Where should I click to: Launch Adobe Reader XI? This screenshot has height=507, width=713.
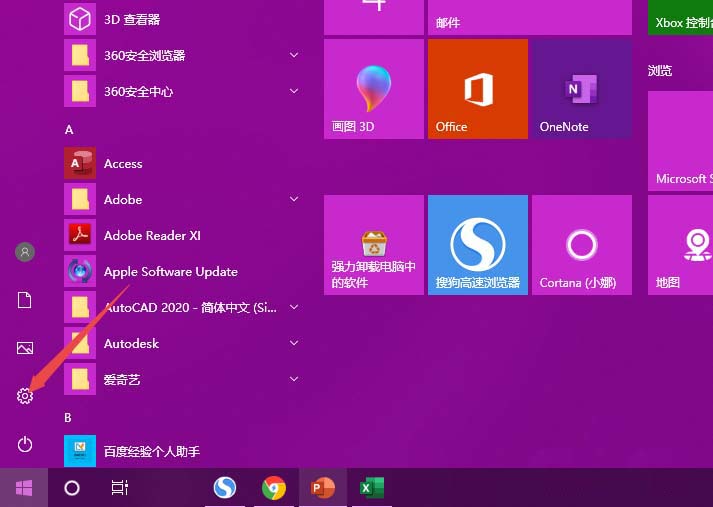tap(152, 235)
